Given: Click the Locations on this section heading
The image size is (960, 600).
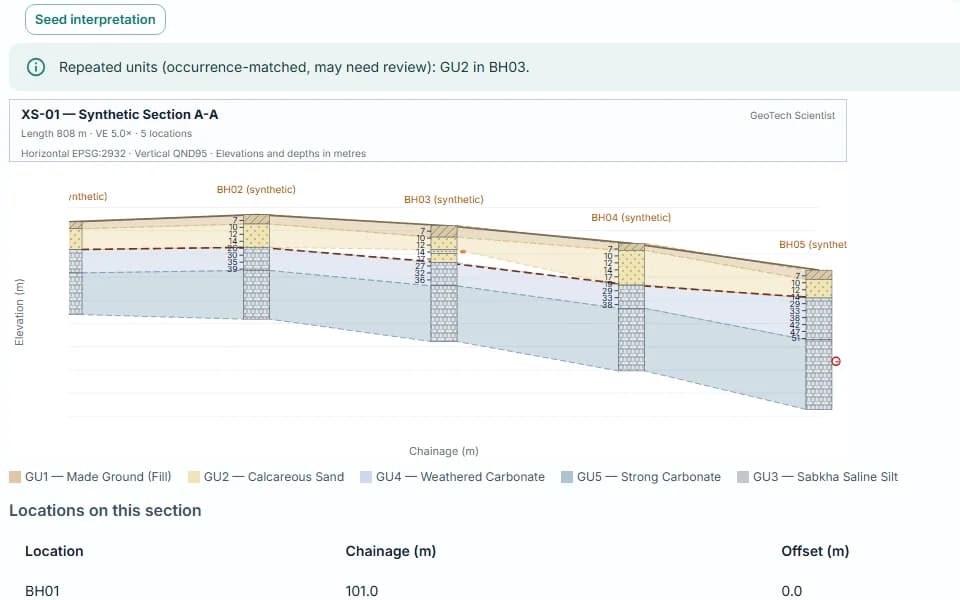Looking at the screenshot, I should click(105, 511).
